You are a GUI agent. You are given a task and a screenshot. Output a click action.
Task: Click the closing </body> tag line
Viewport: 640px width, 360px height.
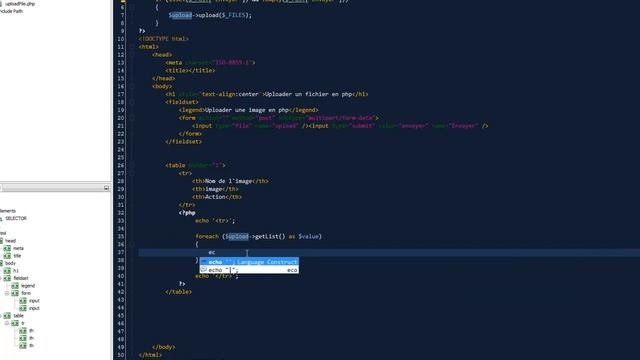(164, 347)
